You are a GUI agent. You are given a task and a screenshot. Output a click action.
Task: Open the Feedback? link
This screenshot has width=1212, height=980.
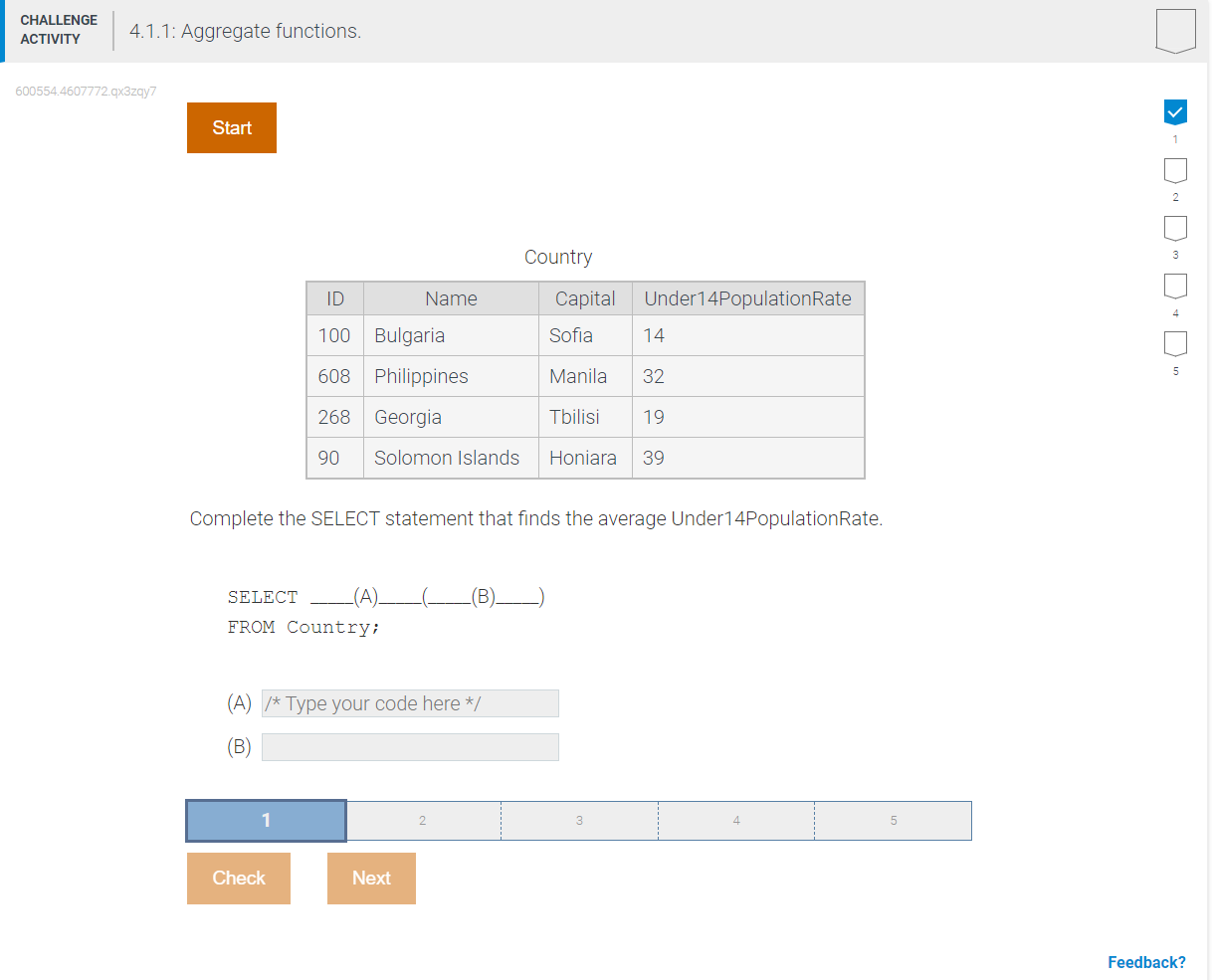(x=1146, y=961)
